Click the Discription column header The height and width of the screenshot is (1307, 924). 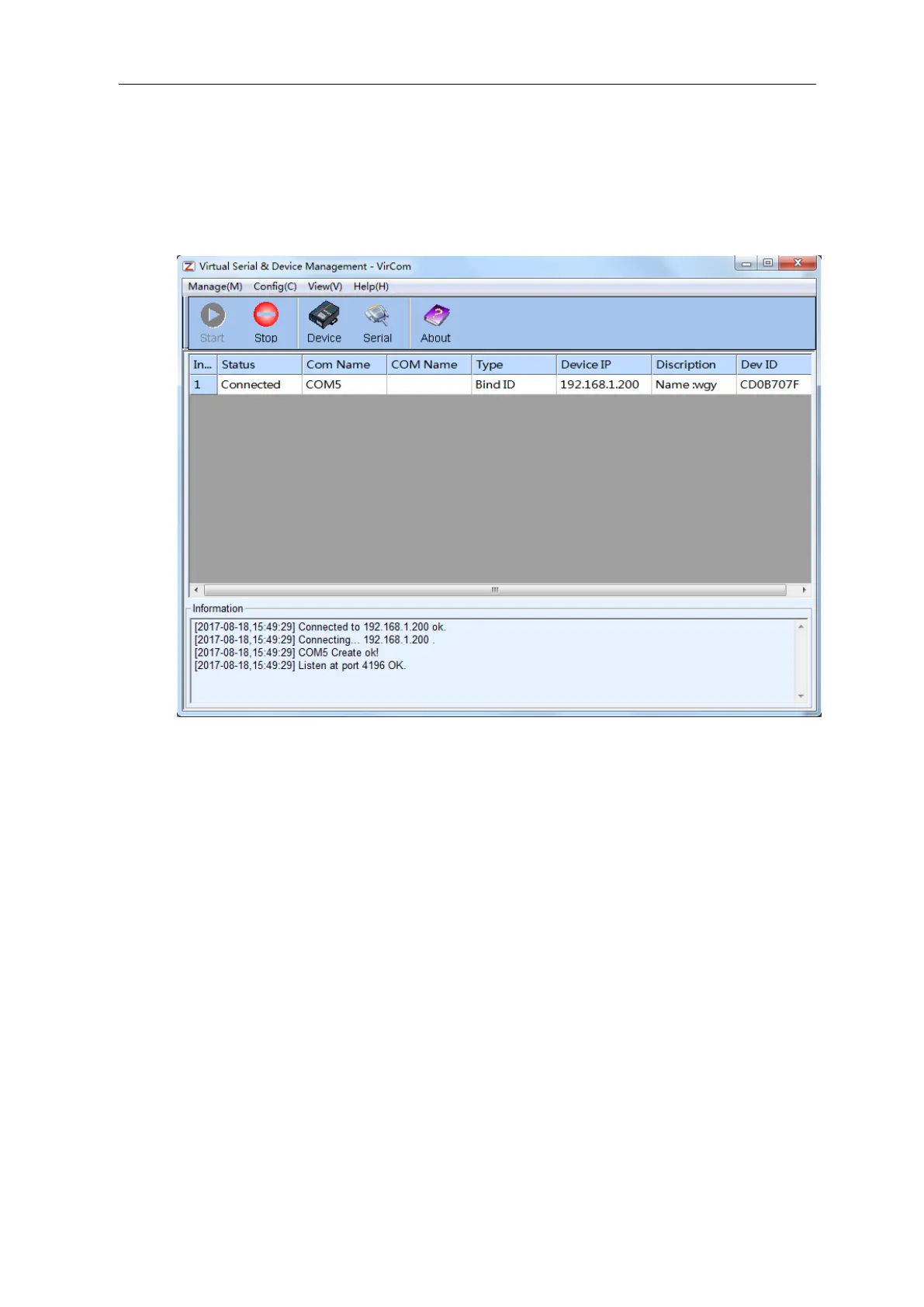tap(694, 364)
